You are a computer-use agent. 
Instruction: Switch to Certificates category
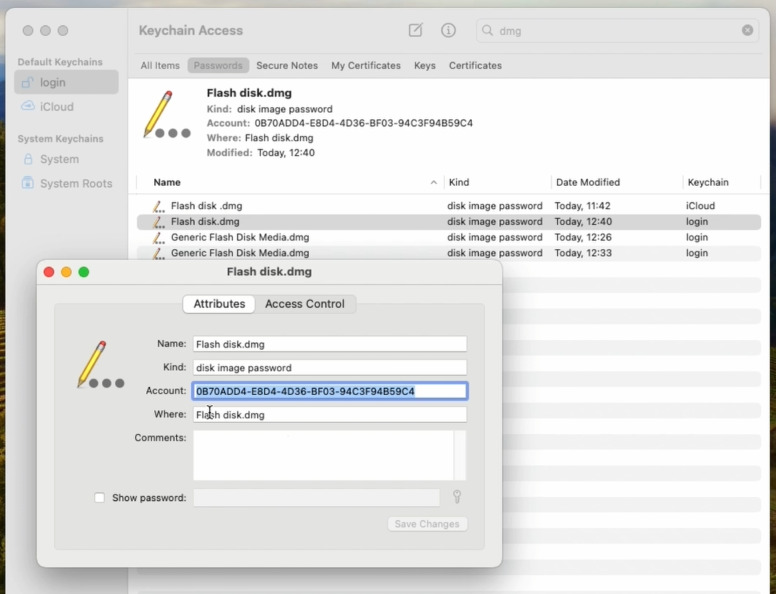(475, 65)
